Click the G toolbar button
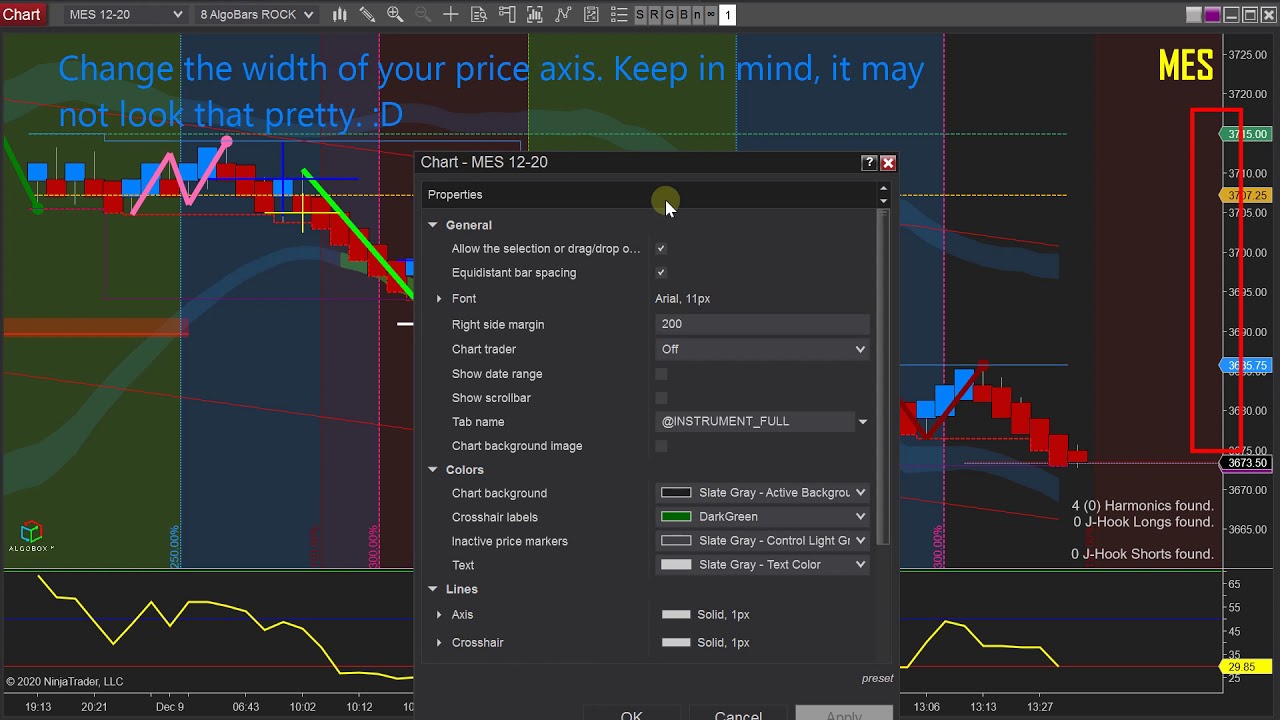Image resolution: width=1280 pixels, height=720 pixels. pyautogui.click(x=669, y=14)
